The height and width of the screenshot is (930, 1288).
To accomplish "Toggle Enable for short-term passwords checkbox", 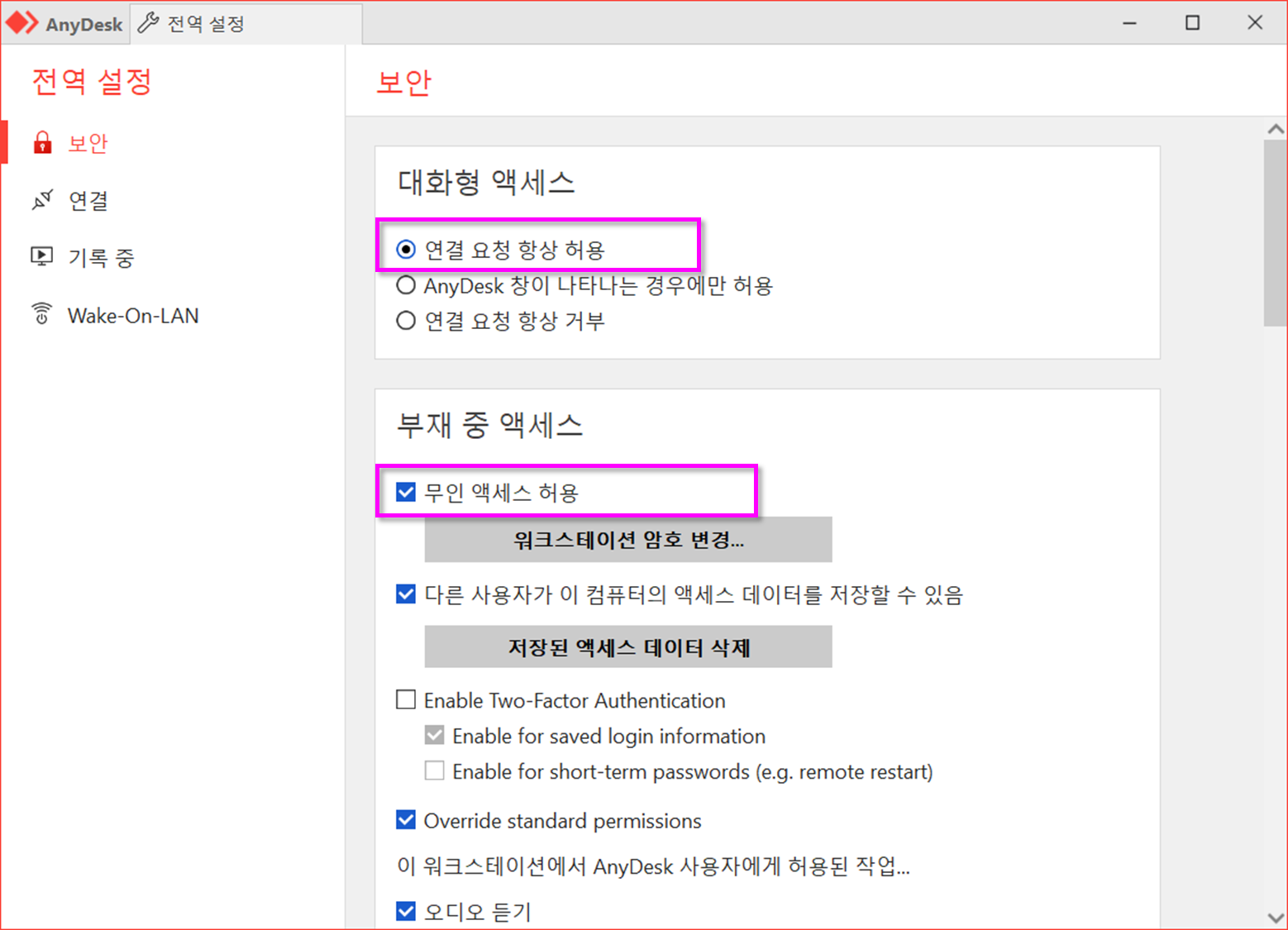I will click(x=435, y=770).
